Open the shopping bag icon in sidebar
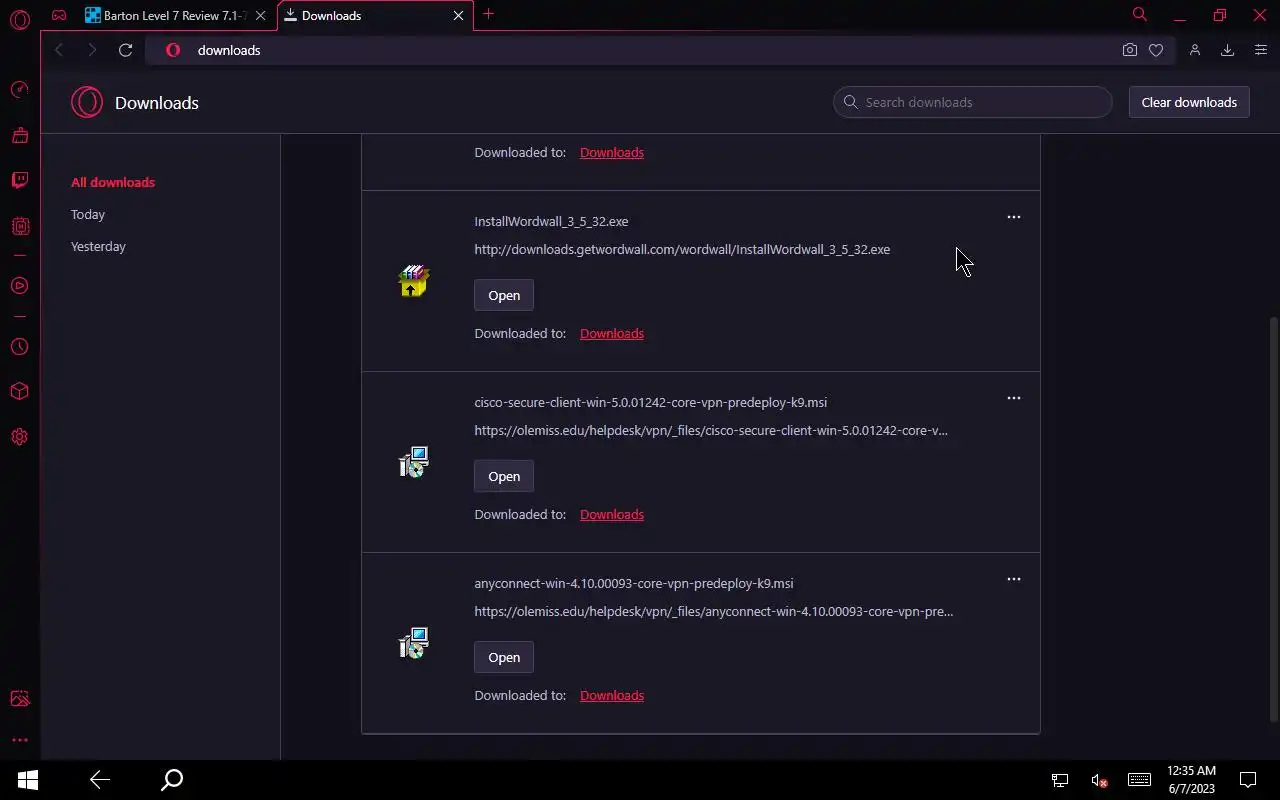 point(19,135)
